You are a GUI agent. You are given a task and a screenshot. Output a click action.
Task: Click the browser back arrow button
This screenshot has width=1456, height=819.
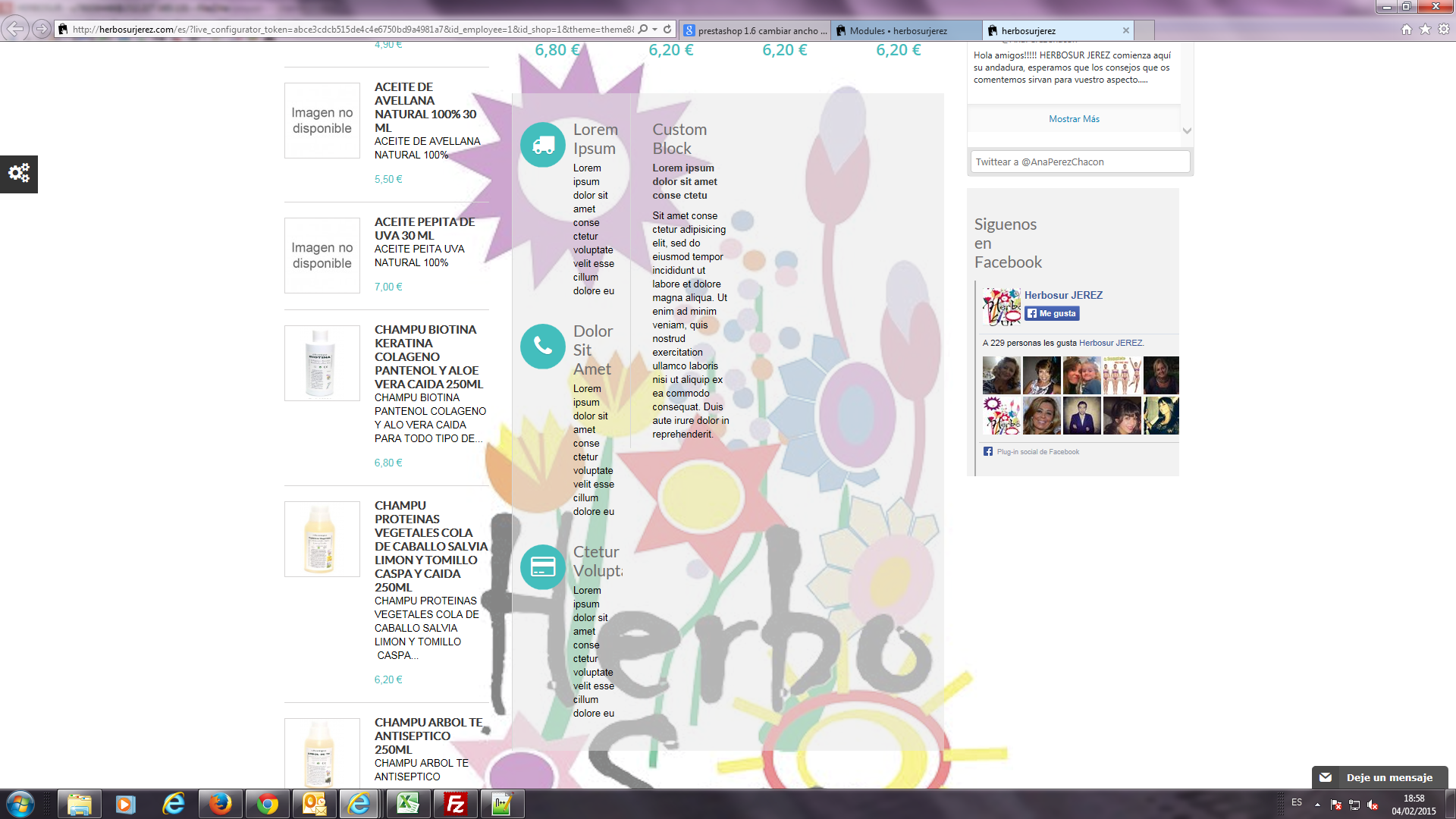coord(14,29)
